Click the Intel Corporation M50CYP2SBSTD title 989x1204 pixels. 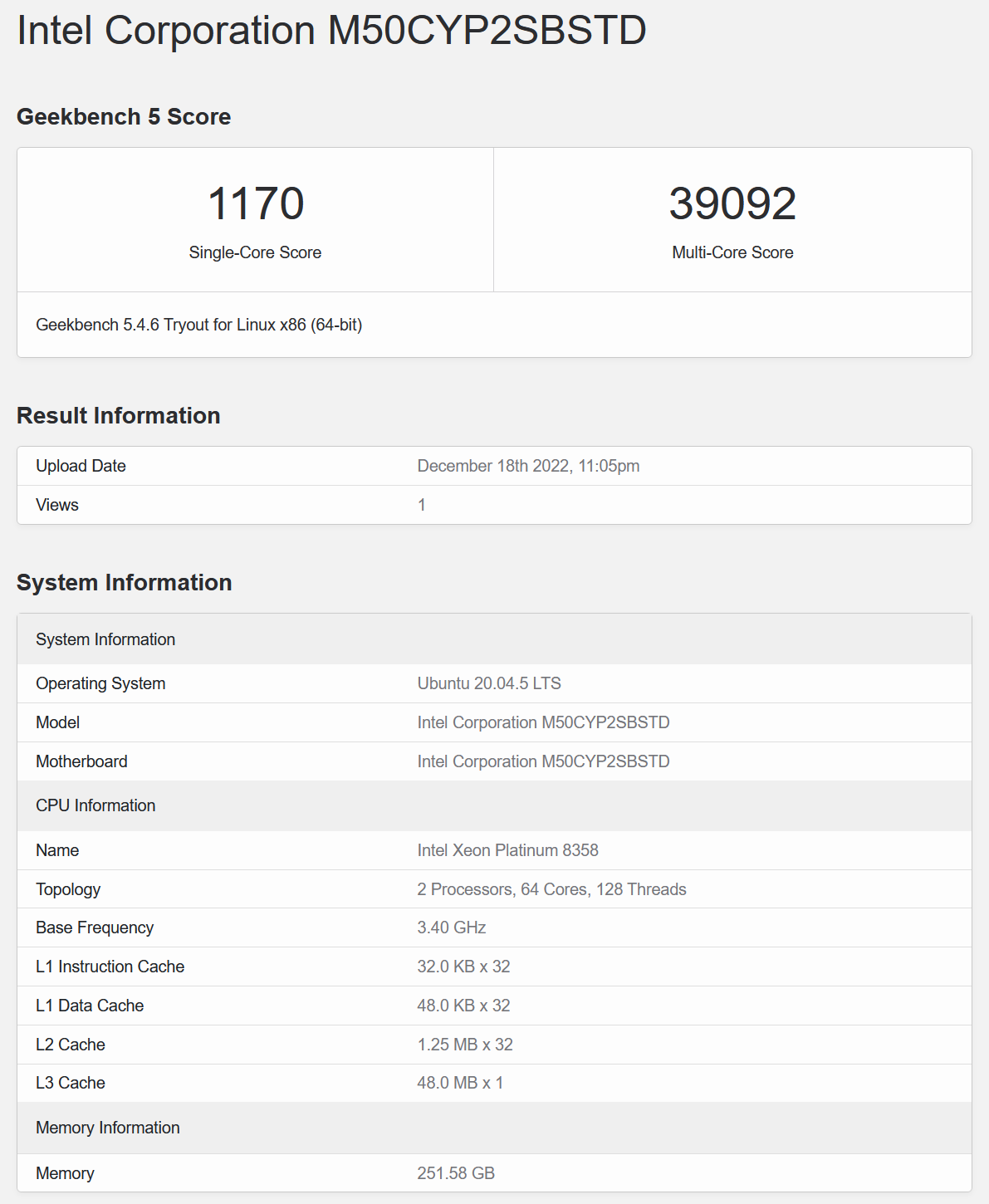click(330, 30)
